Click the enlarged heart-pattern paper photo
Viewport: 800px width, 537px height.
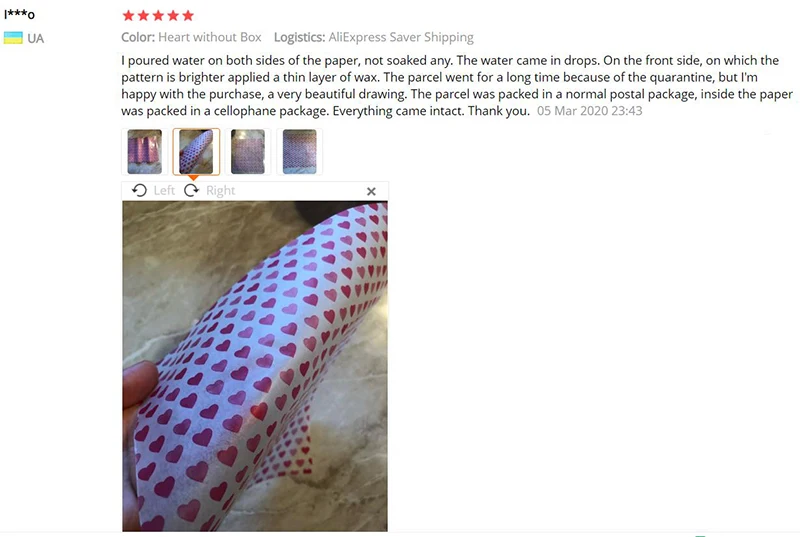[x=255, y=366]
